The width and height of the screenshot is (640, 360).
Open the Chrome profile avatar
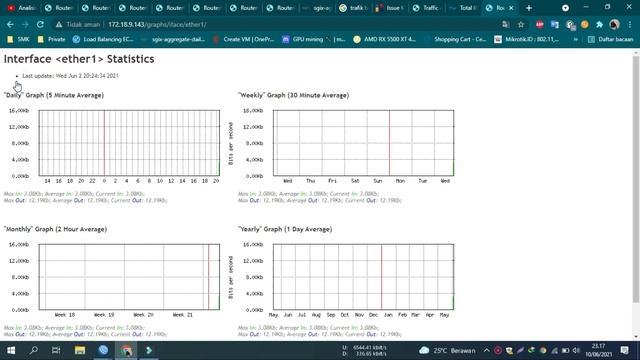pos(614,24)
